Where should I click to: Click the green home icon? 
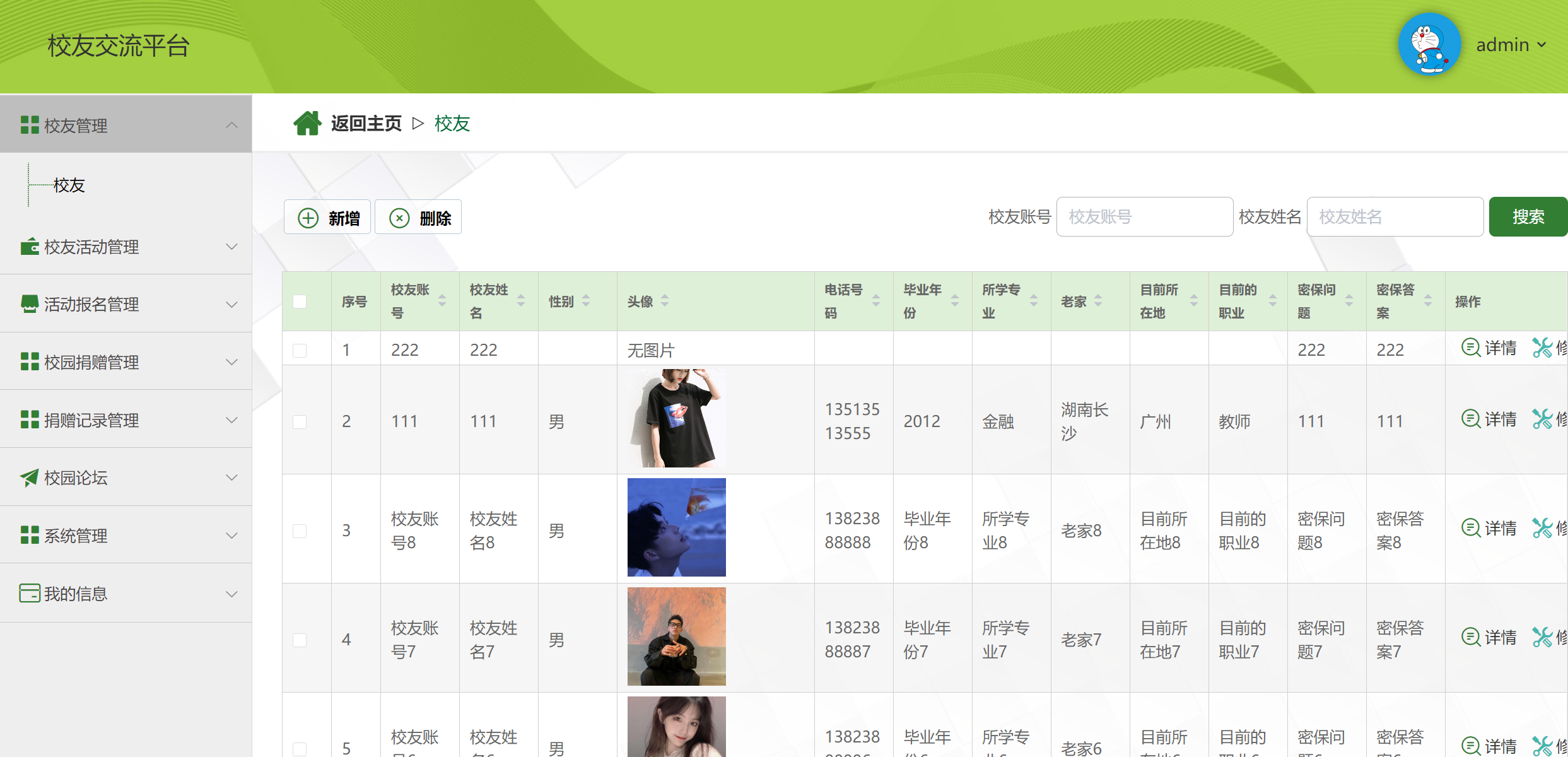tap(307, 124)
